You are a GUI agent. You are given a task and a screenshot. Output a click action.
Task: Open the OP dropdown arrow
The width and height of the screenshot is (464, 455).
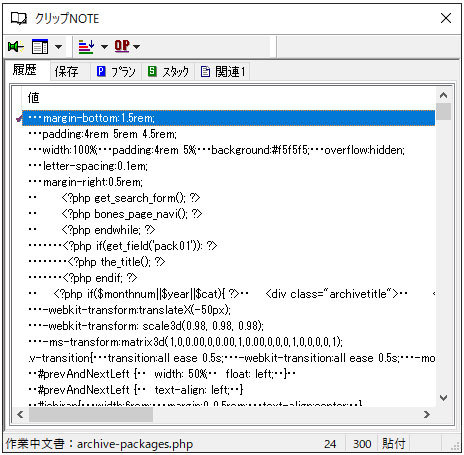point(136,47)
